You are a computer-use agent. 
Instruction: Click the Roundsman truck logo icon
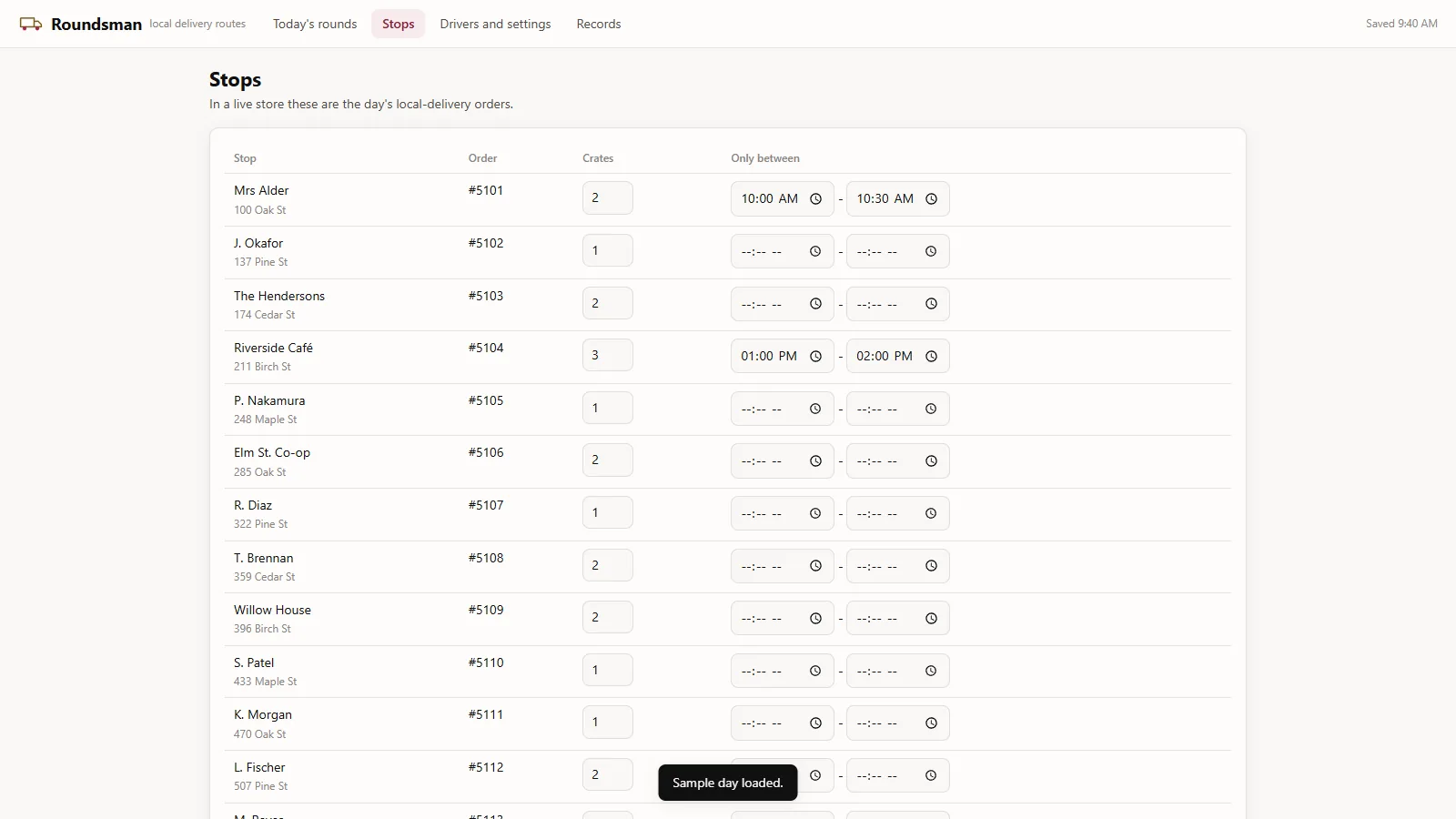tap(31, 24)
